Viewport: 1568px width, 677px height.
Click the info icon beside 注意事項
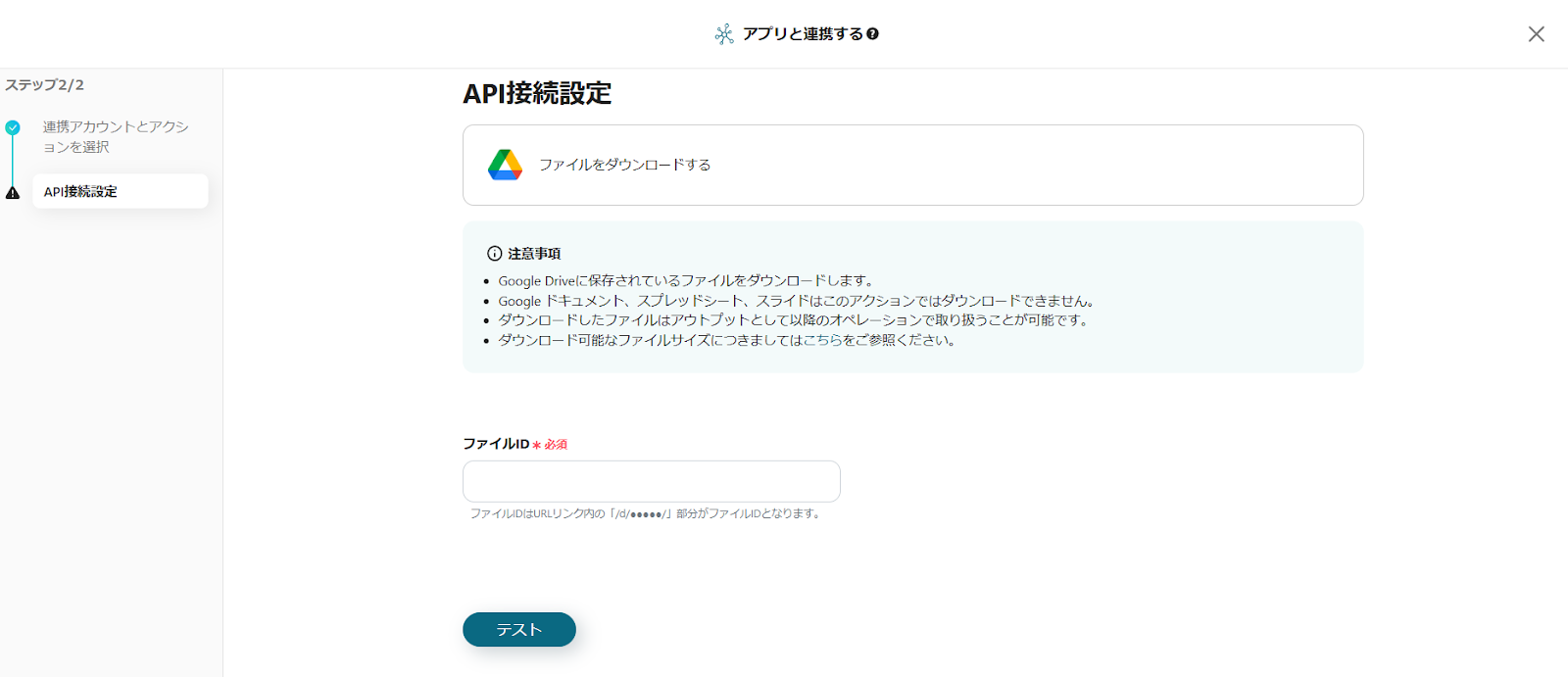coord(494,254)
